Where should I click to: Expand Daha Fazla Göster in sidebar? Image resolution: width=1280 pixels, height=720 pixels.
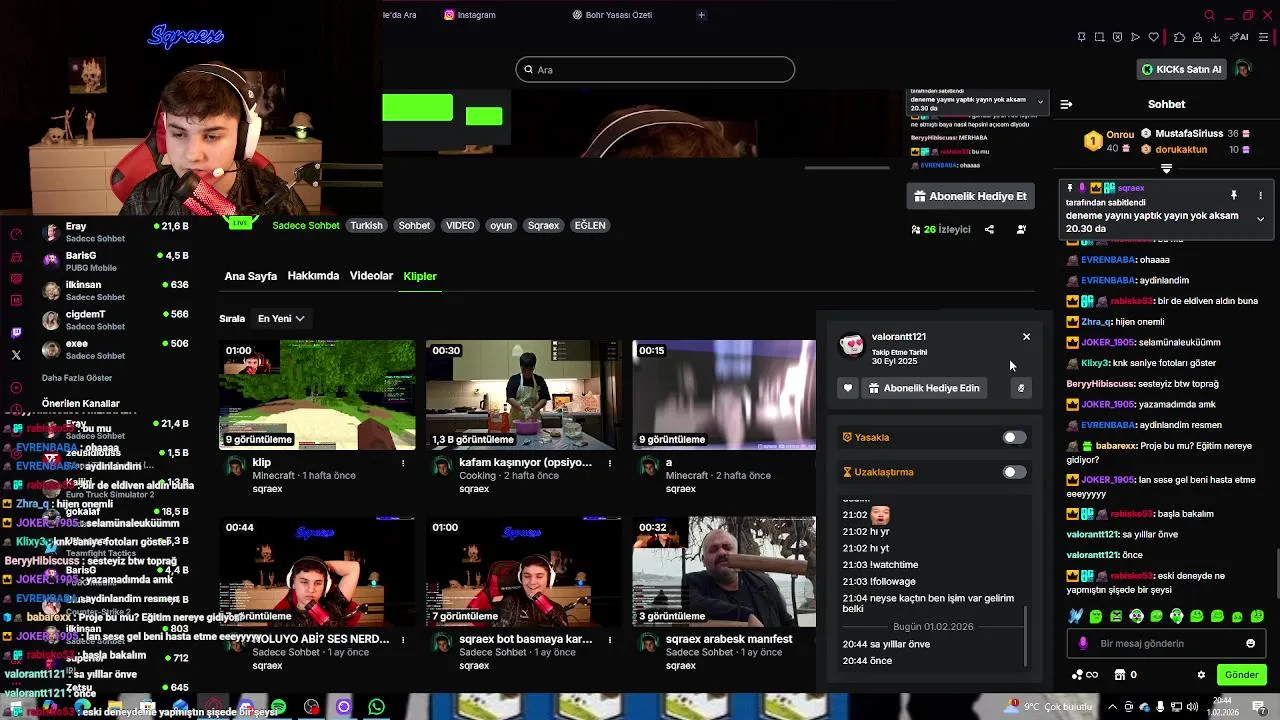point(77,378)
